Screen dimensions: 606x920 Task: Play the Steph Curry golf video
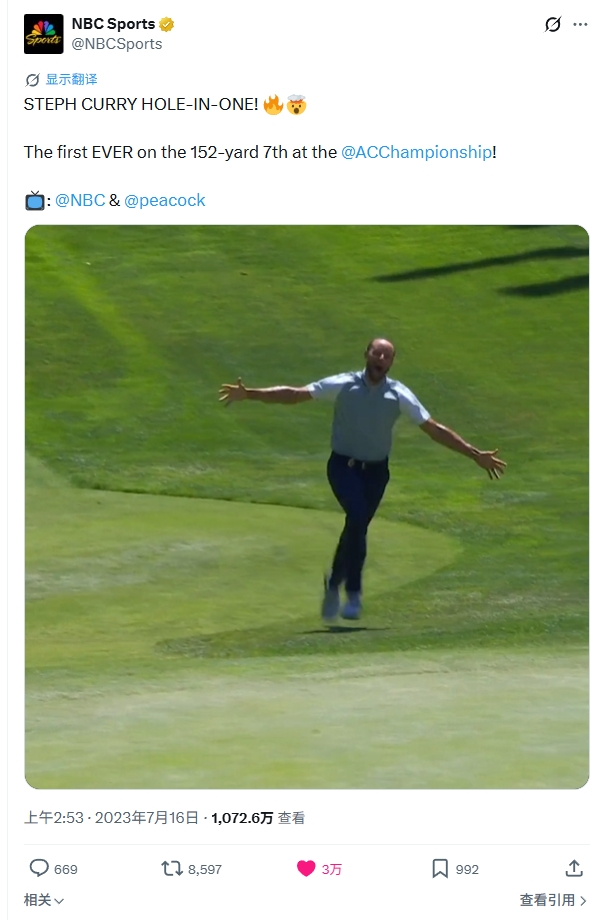307,507
